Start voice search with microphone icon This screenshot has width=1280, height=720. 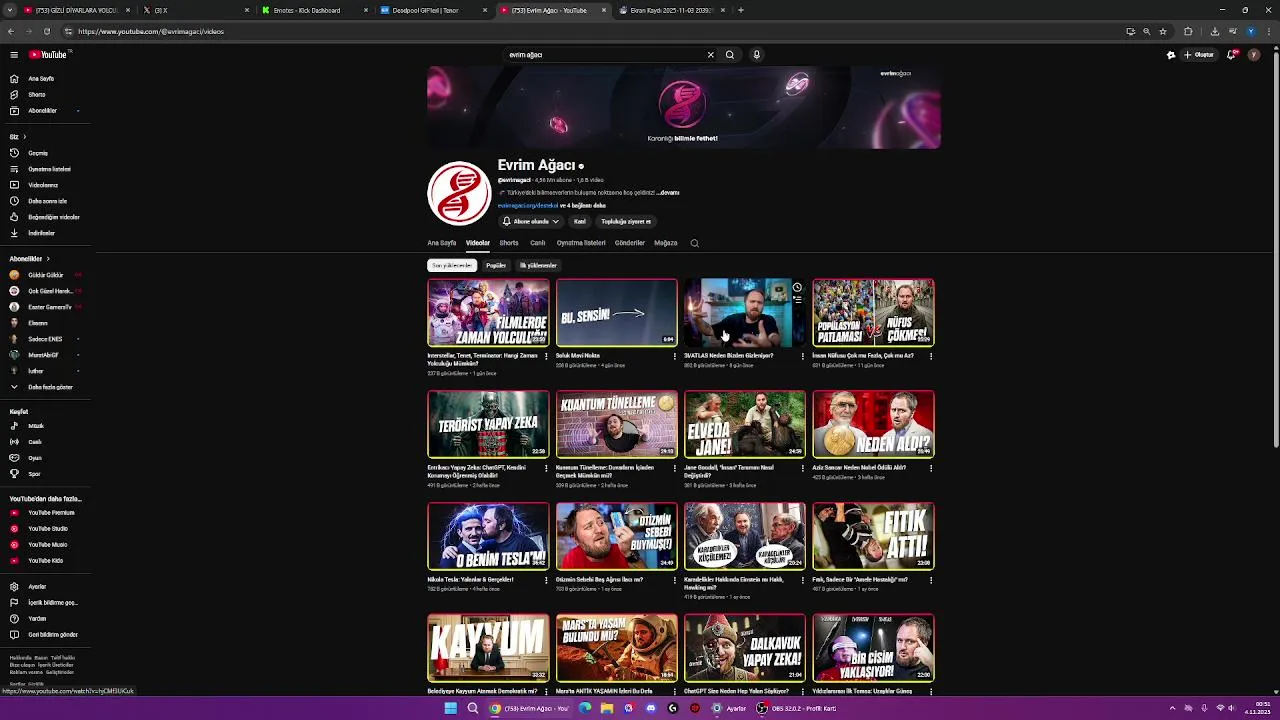point(756,55)
